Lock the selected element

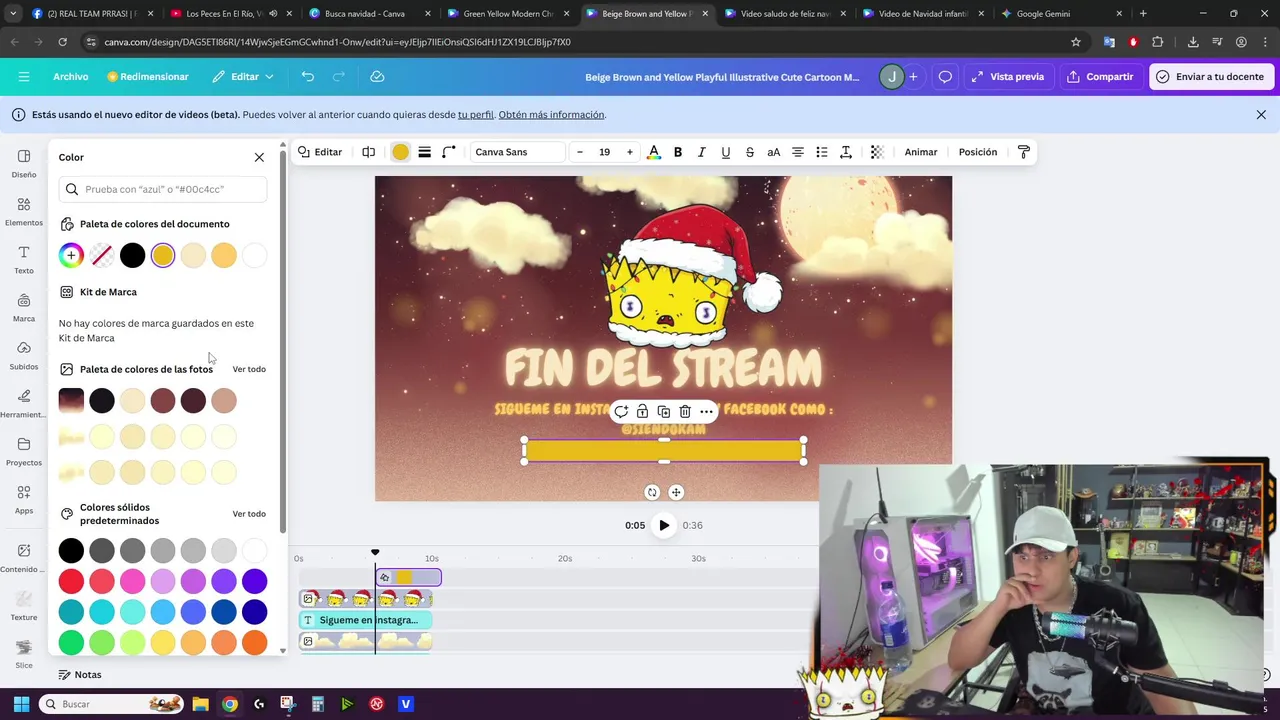642,412
